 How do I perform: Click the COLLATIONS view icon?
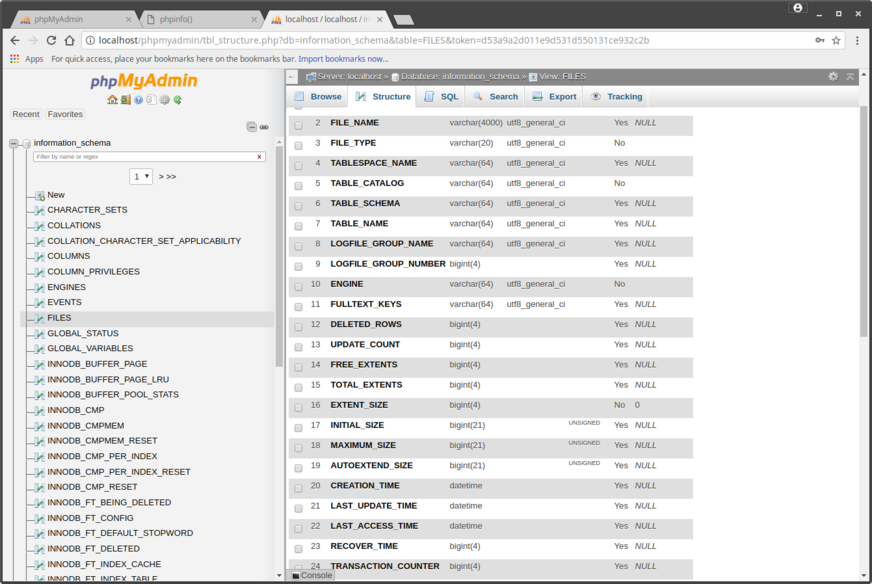(39, 226)
